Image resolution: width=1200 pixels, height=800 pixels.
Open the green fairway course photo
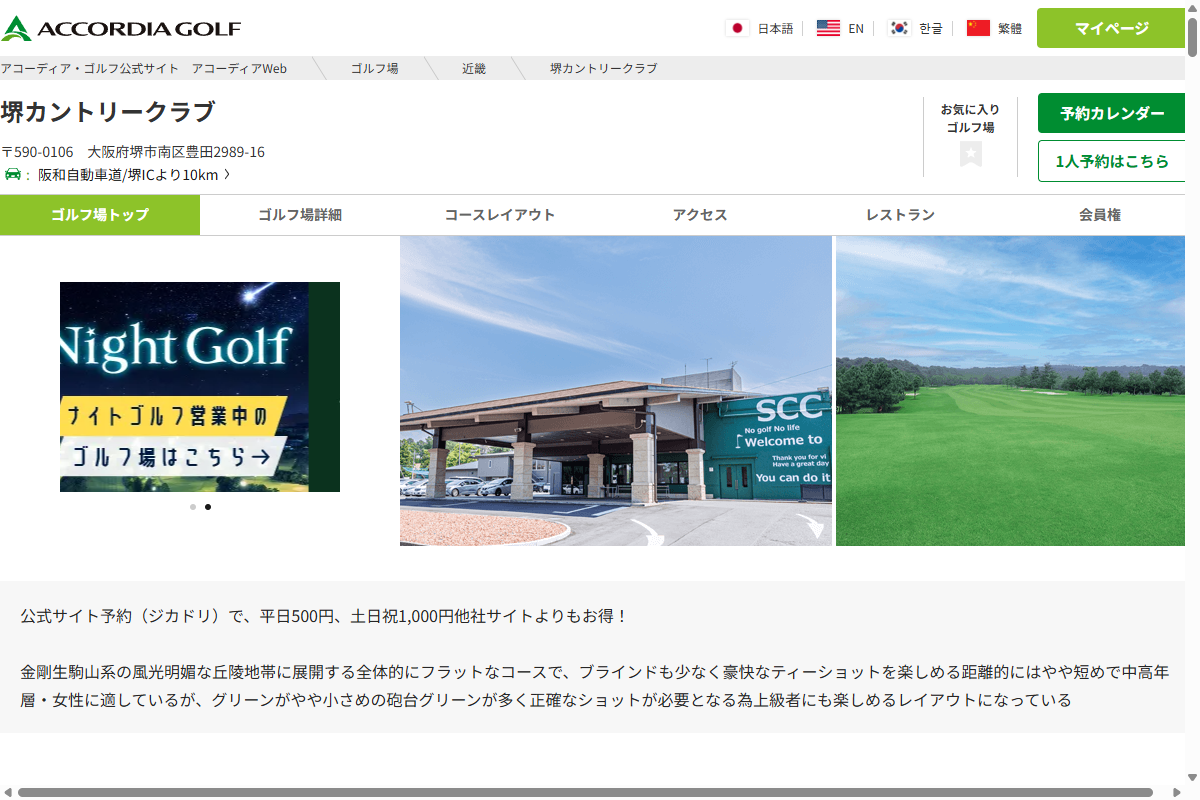click(x=1011, y=391)
